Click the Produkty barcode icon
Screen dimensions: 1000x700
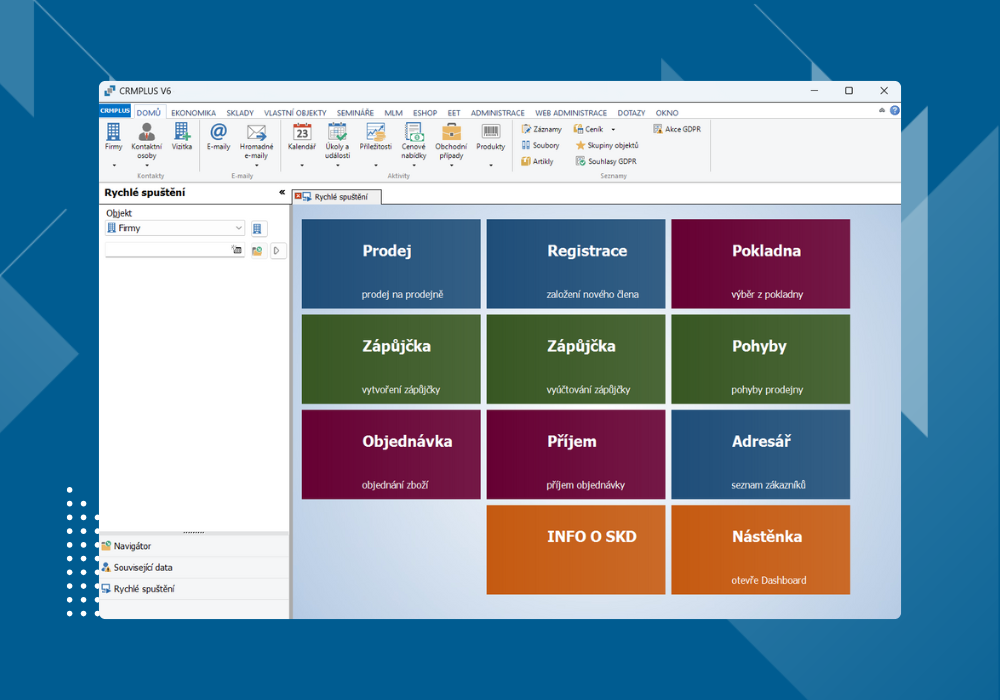point(490,132)
